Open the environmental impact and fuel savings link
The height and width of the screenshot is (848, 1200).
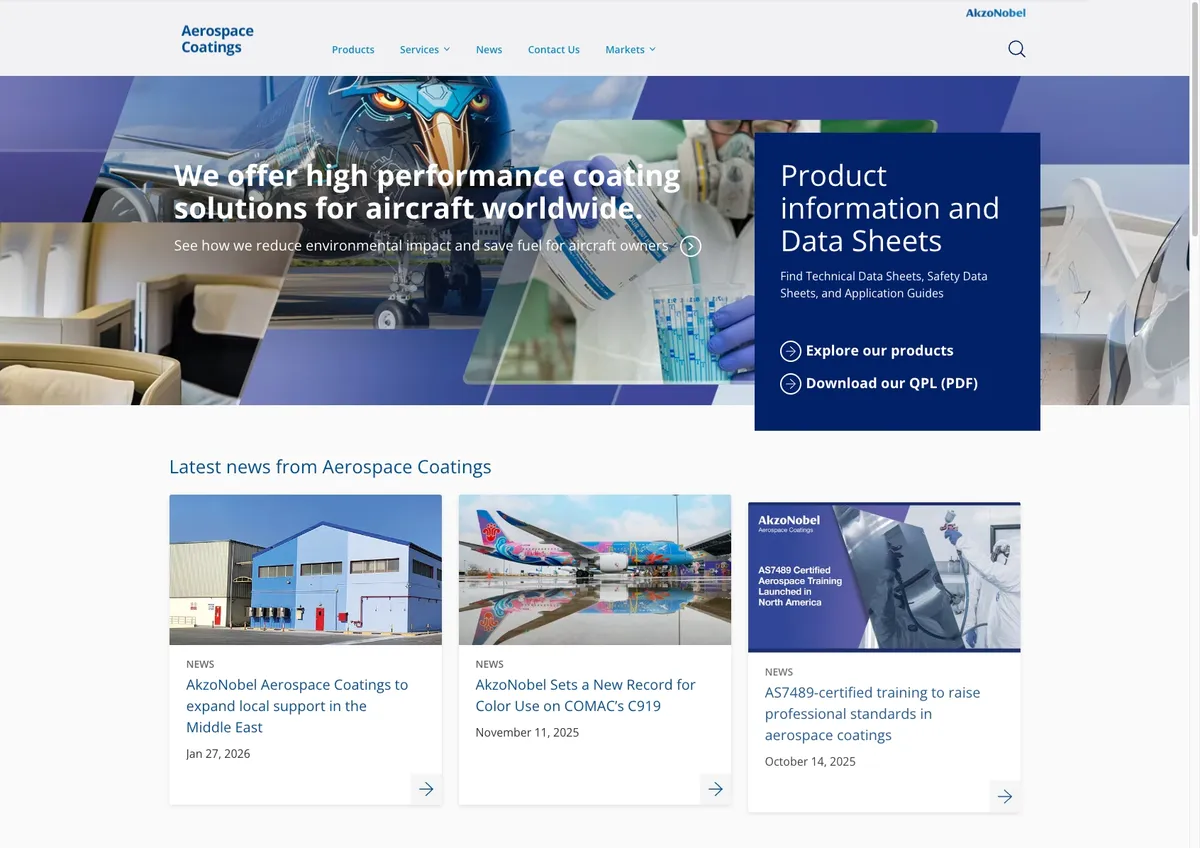(421, 245)
